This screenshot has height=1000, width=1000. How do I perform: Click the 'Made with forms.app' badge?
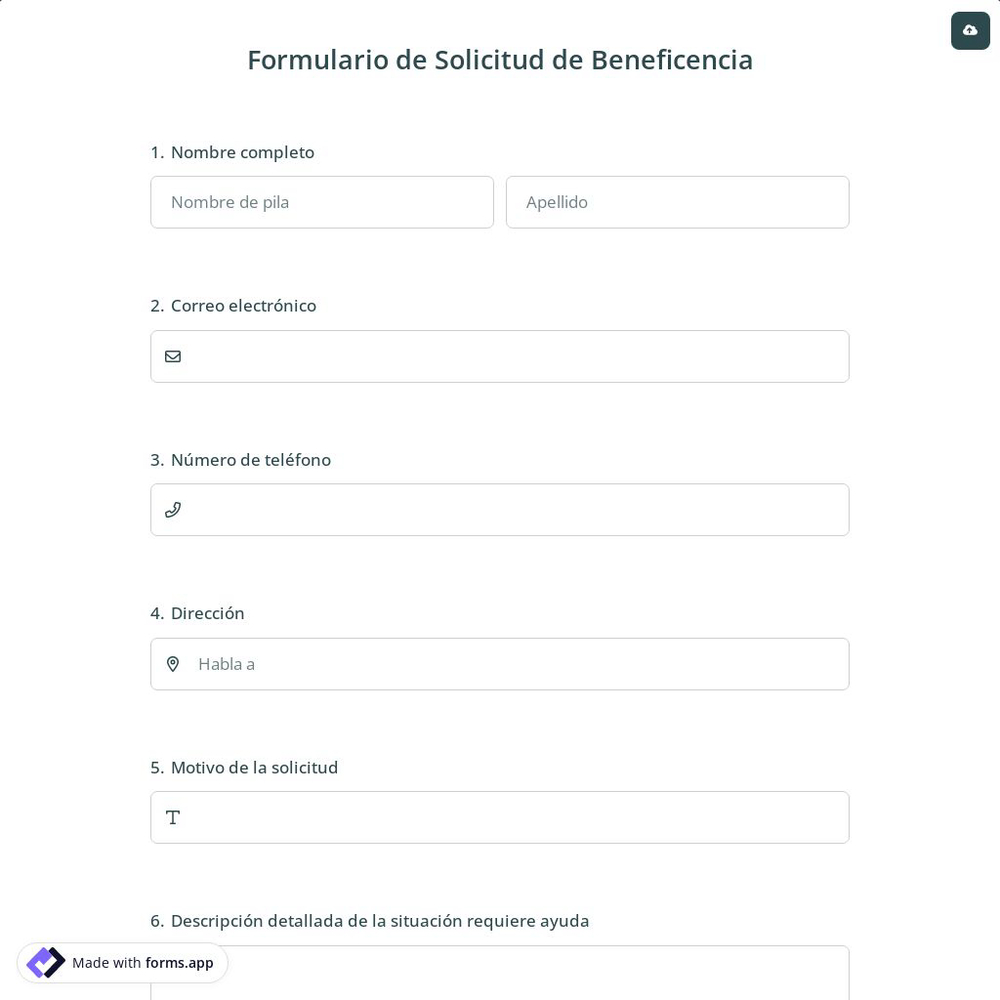[122, 962]
